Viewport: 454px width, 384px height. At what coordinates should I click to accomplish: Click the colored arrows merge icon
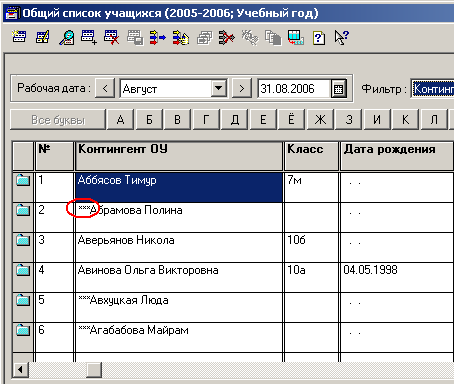coord(157,37)
